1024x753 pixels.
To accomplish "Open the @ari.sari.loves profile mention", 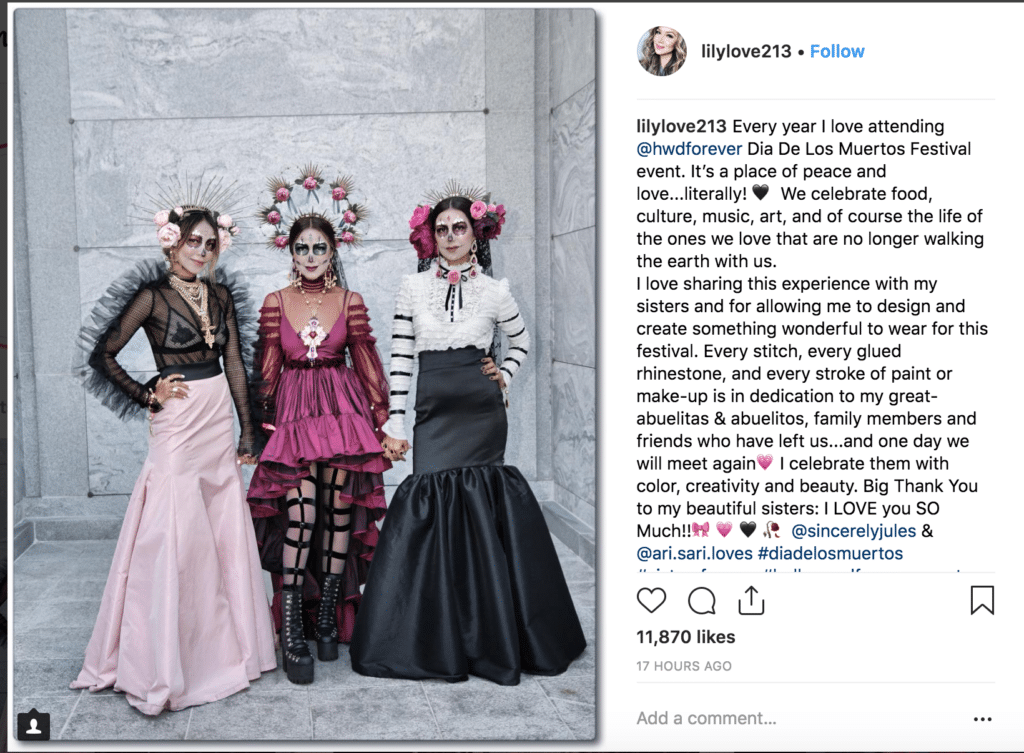I will coord(694,553).
